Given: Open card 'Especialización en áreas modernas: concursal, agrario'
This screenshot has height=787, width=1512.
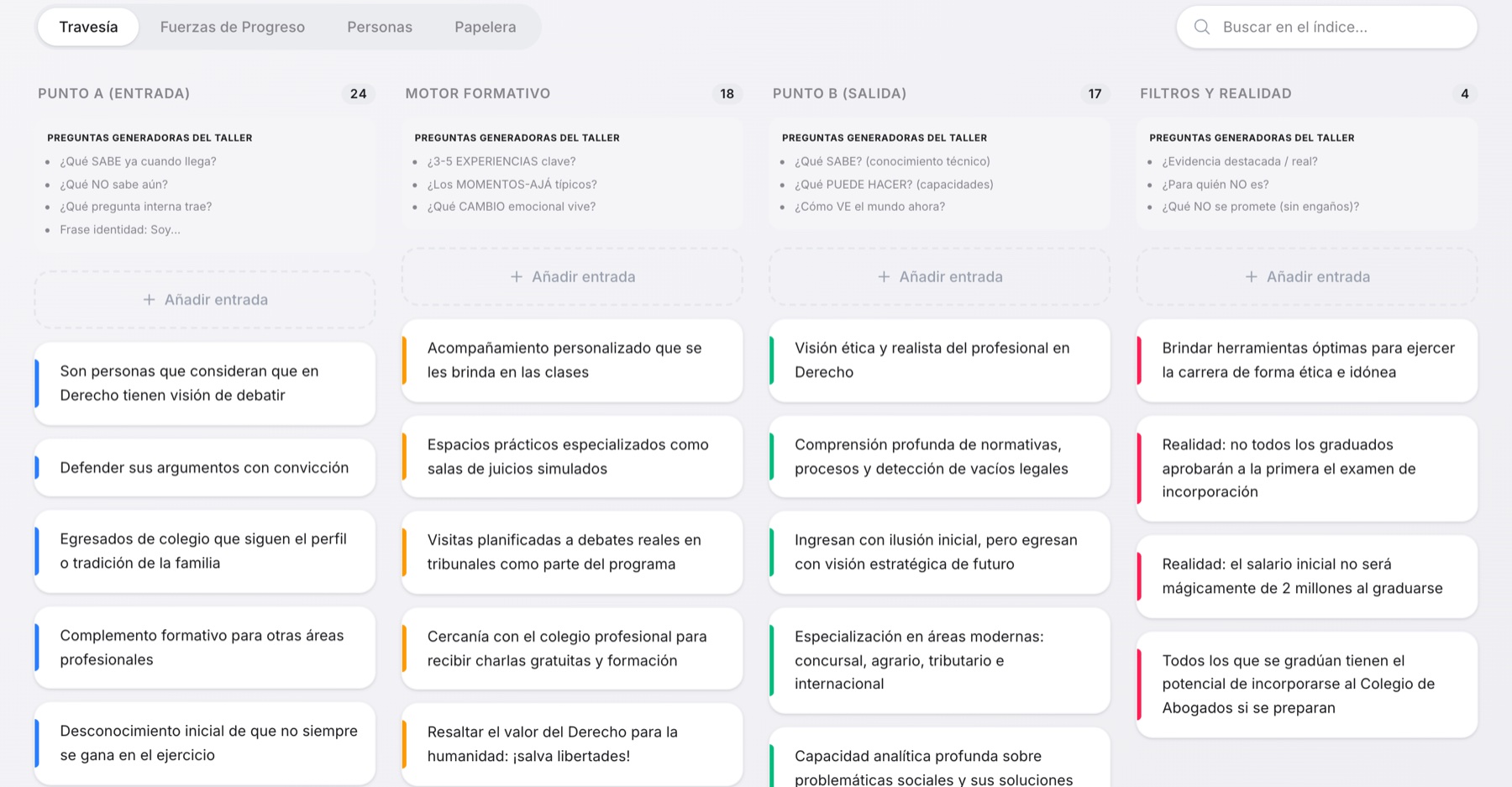Looking at the screenshot, I should (x=939, y=660).
